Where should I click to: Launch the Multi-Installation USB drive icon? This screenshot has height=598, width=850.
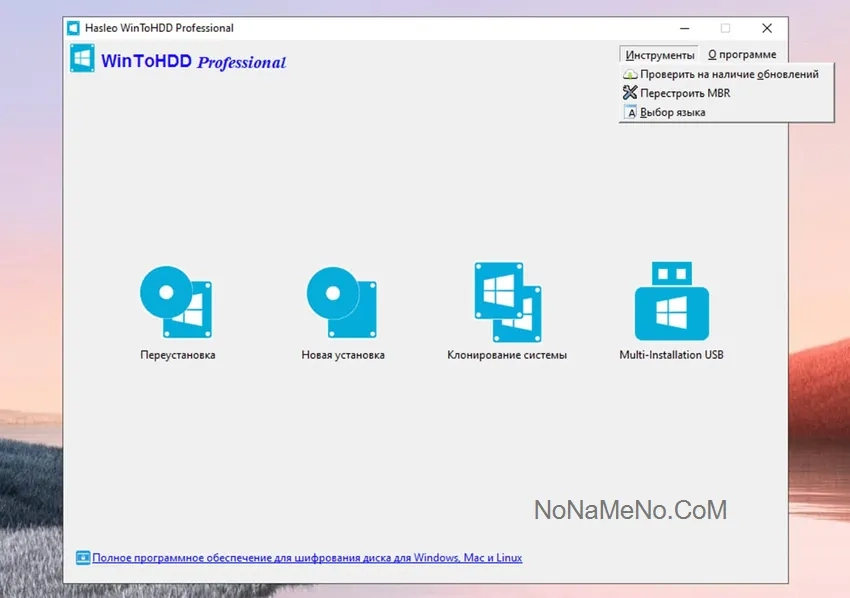pyautogui.click(x=671, y=301)
